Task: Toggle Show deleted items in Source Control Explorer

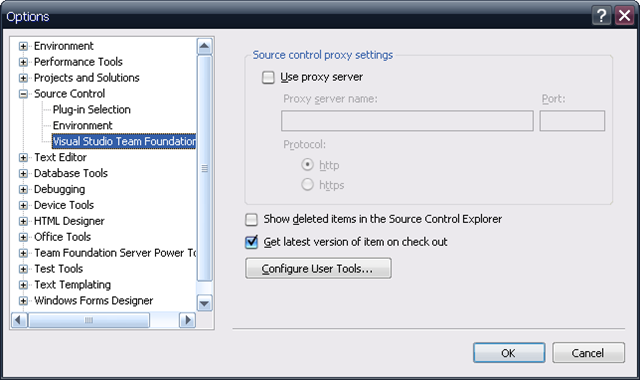Action: pyautogui.click(x=251, y=220)
